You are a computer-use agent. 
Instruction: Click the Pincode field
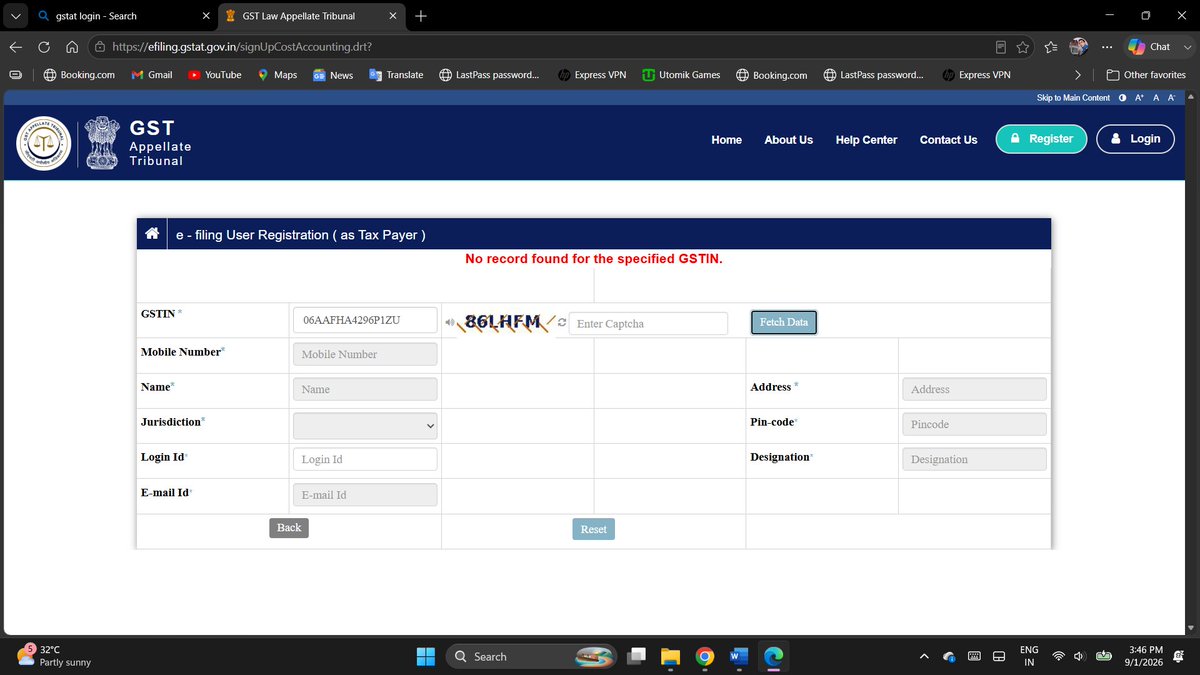[974, 424]
